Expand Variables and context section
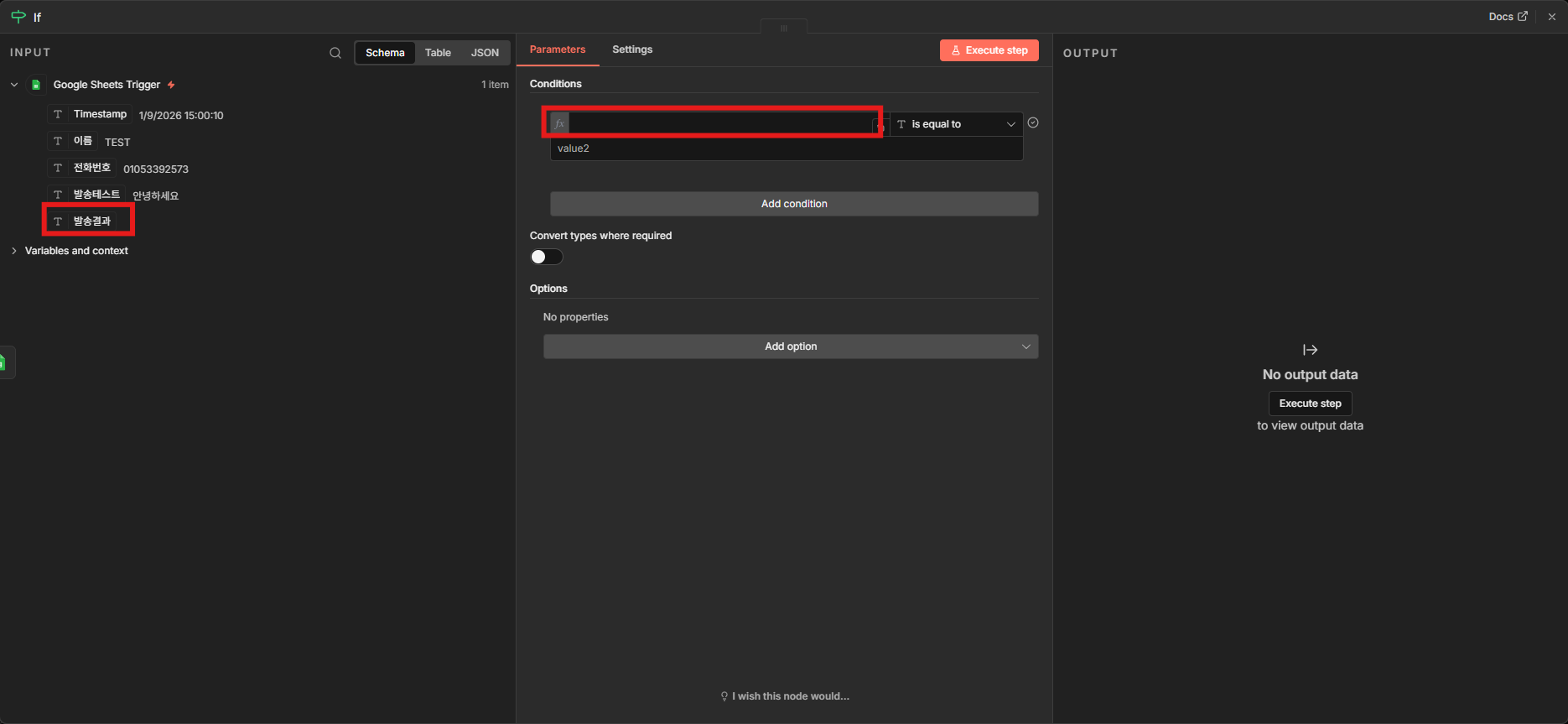This screenshot has height=724, width=1568. click(75, 251)
